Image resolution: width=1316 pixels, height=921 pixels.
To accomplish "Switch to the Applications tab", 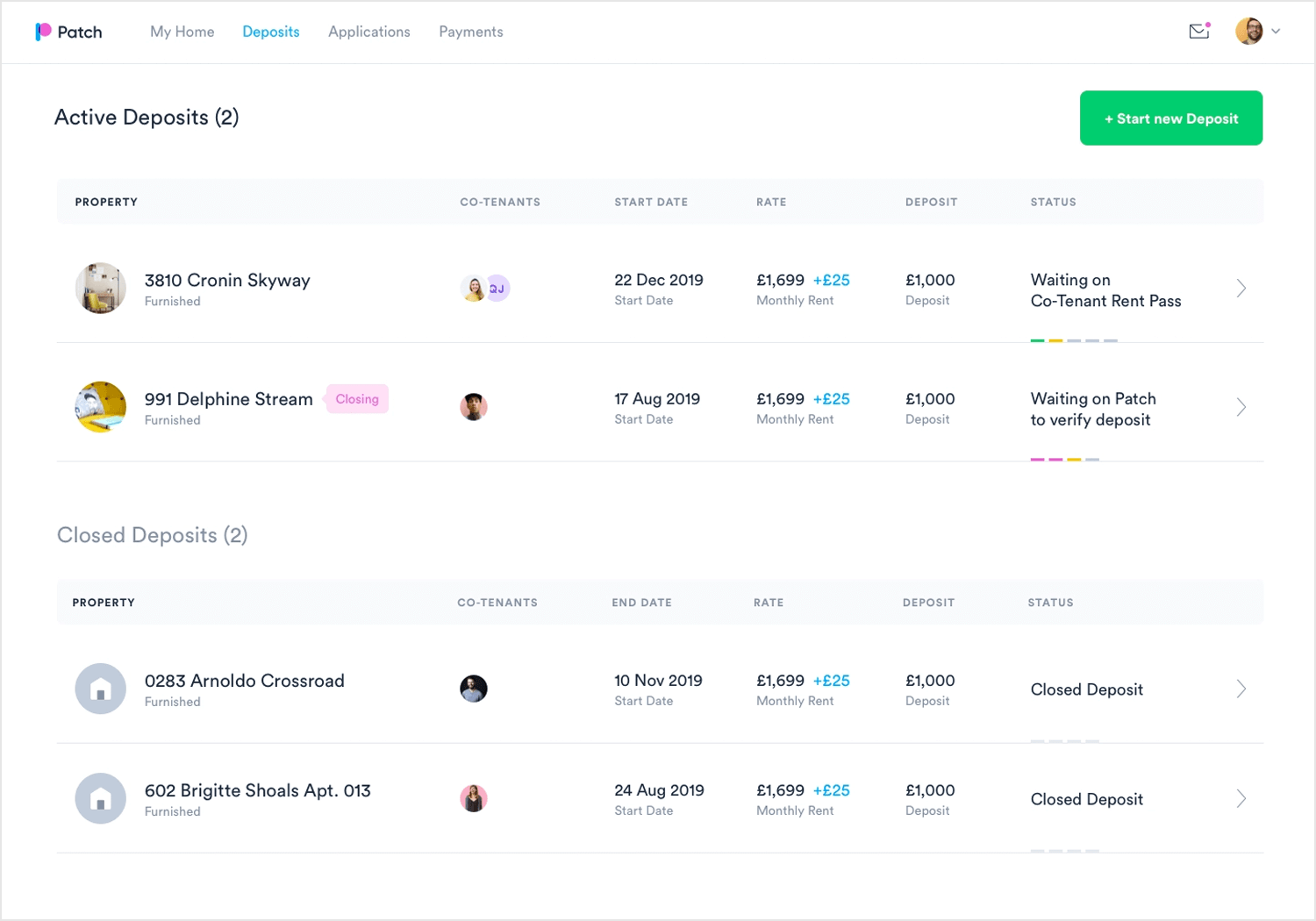I will (x=369, y=32).
